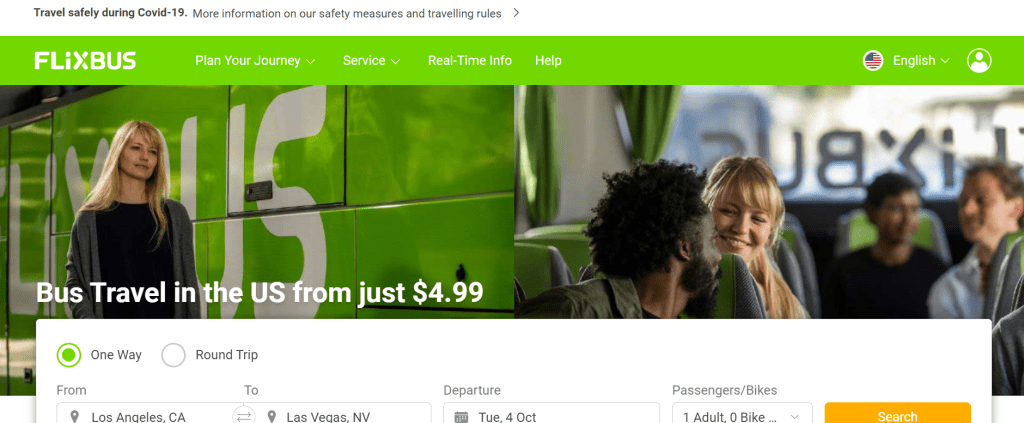Click the orange Search button

[897, 413]
